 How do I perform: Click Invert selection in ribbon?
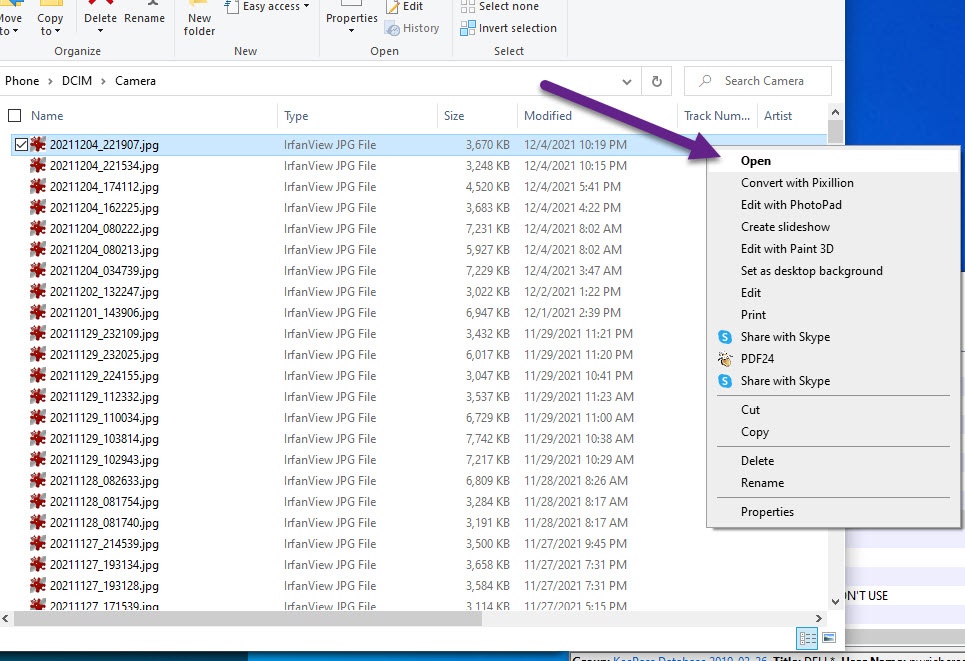[x=508, y=28]
